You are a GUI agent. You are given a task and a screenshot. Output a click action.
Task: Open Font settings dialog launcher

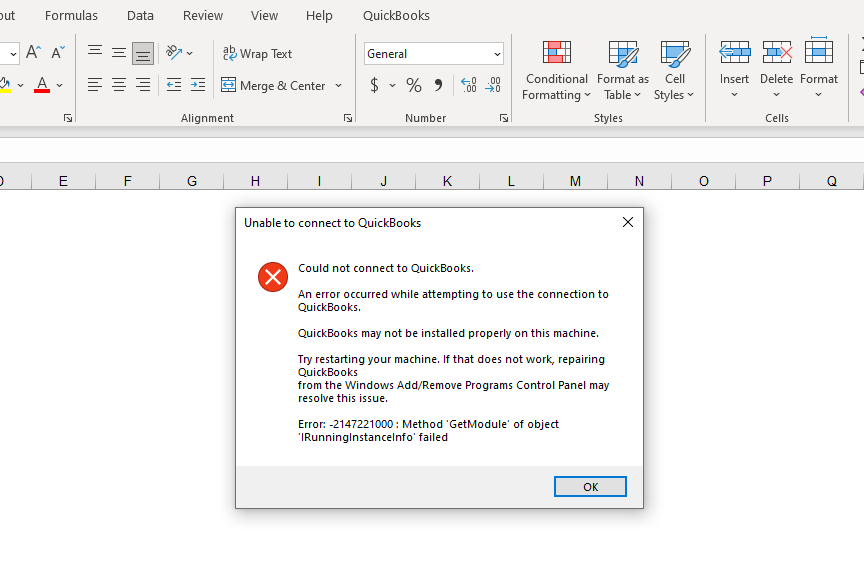tap(68, 118)
